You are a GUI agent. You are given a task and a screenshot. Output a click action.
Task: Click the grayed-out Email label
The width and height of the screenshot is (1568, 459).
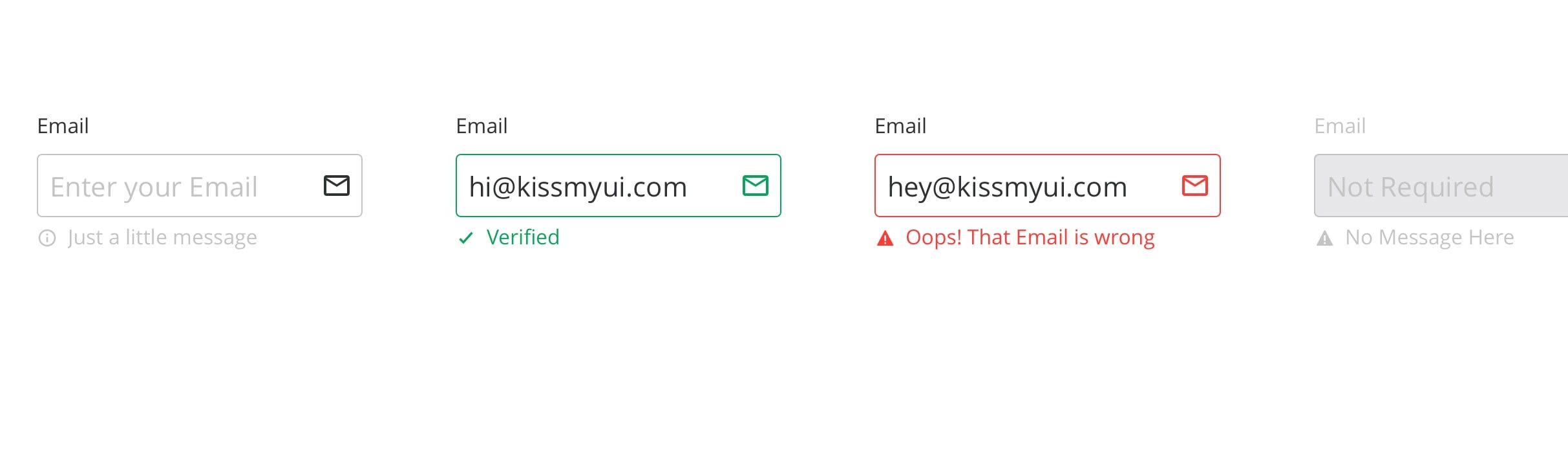[1340, 125]
